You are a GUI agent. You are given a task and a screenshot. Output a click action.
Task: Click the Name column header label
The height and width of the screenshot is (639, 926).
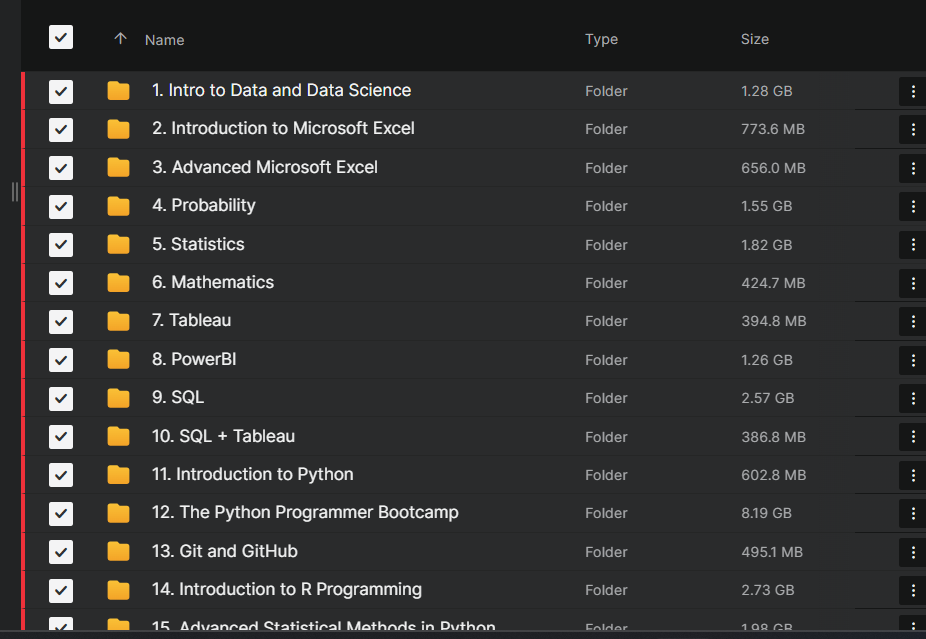pyautogui.click(x=164, y=40)
